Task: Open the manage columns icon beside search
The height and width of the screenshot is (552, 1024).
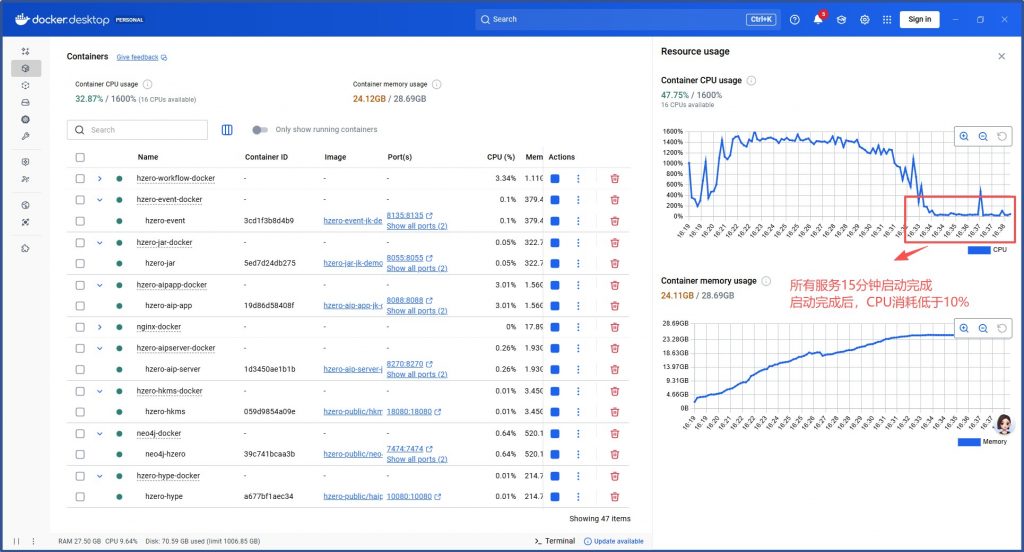Action: 227,130
